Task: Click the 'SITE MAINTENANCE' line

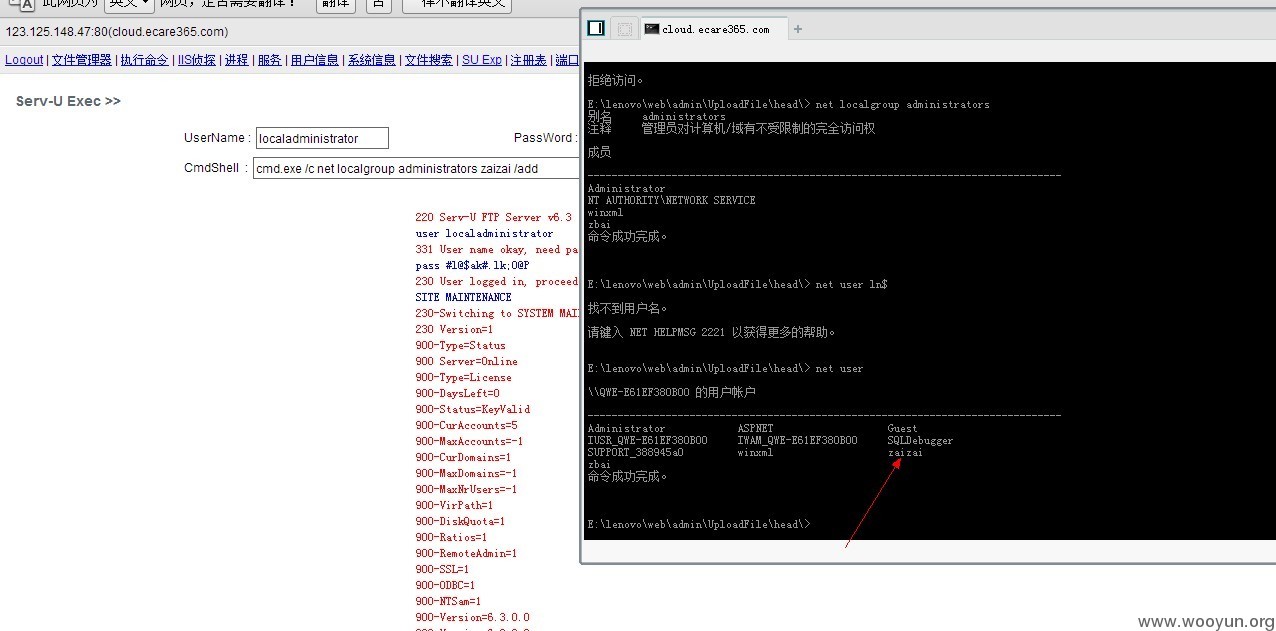Action: pyautogui.click(x=463, y=297)
